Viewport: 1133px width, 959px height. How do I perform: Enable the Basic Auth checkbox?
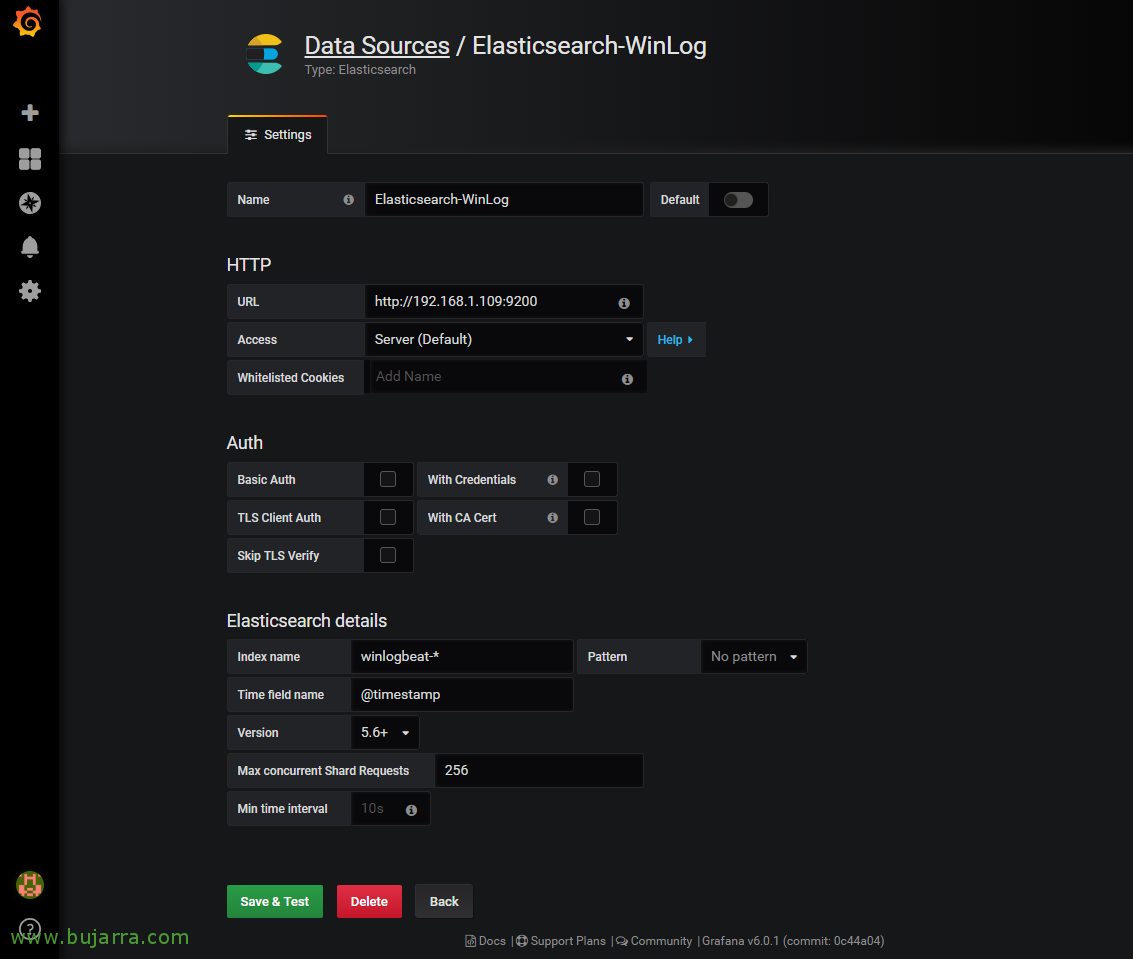pyautogui.click(x=388, y=479)
